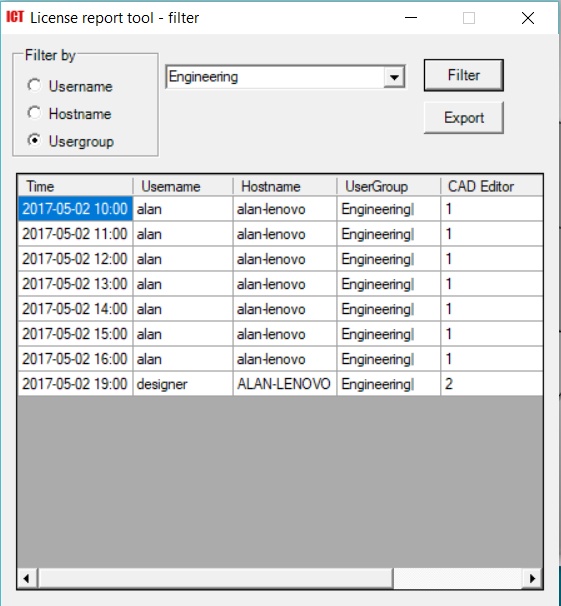This screenshot has height=606, width=561.
Task: Sort by the Time column header
Action: (75, 186)
